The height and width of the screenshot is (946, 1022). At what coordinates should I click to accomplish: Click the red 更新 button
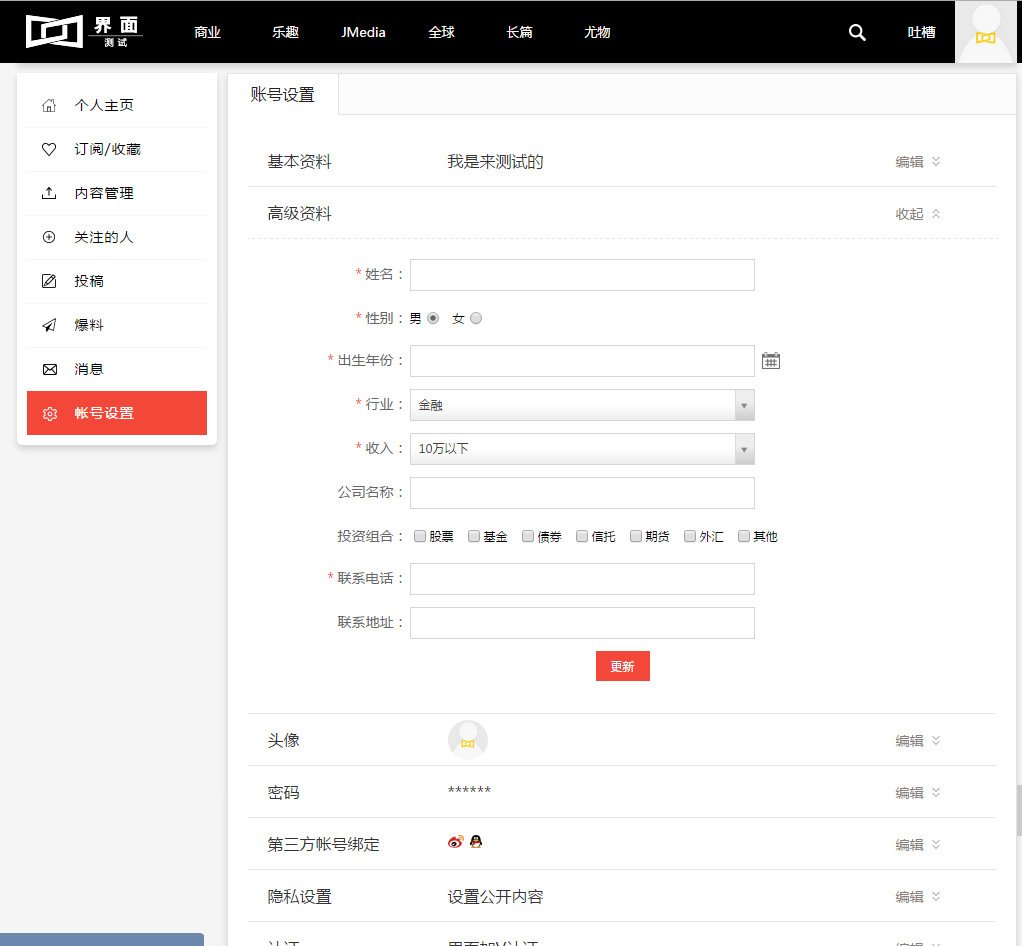pyautogui.click(x=622, y=666)
